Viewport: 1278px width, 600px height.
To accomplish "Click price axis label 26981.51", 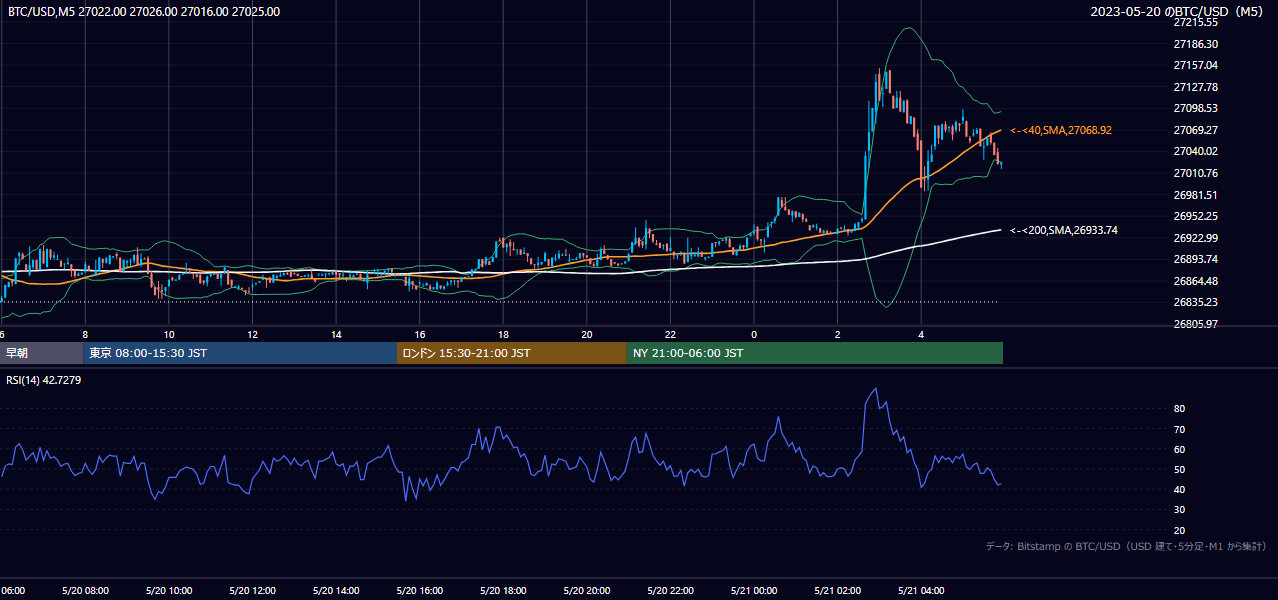I will (1196, 195).
